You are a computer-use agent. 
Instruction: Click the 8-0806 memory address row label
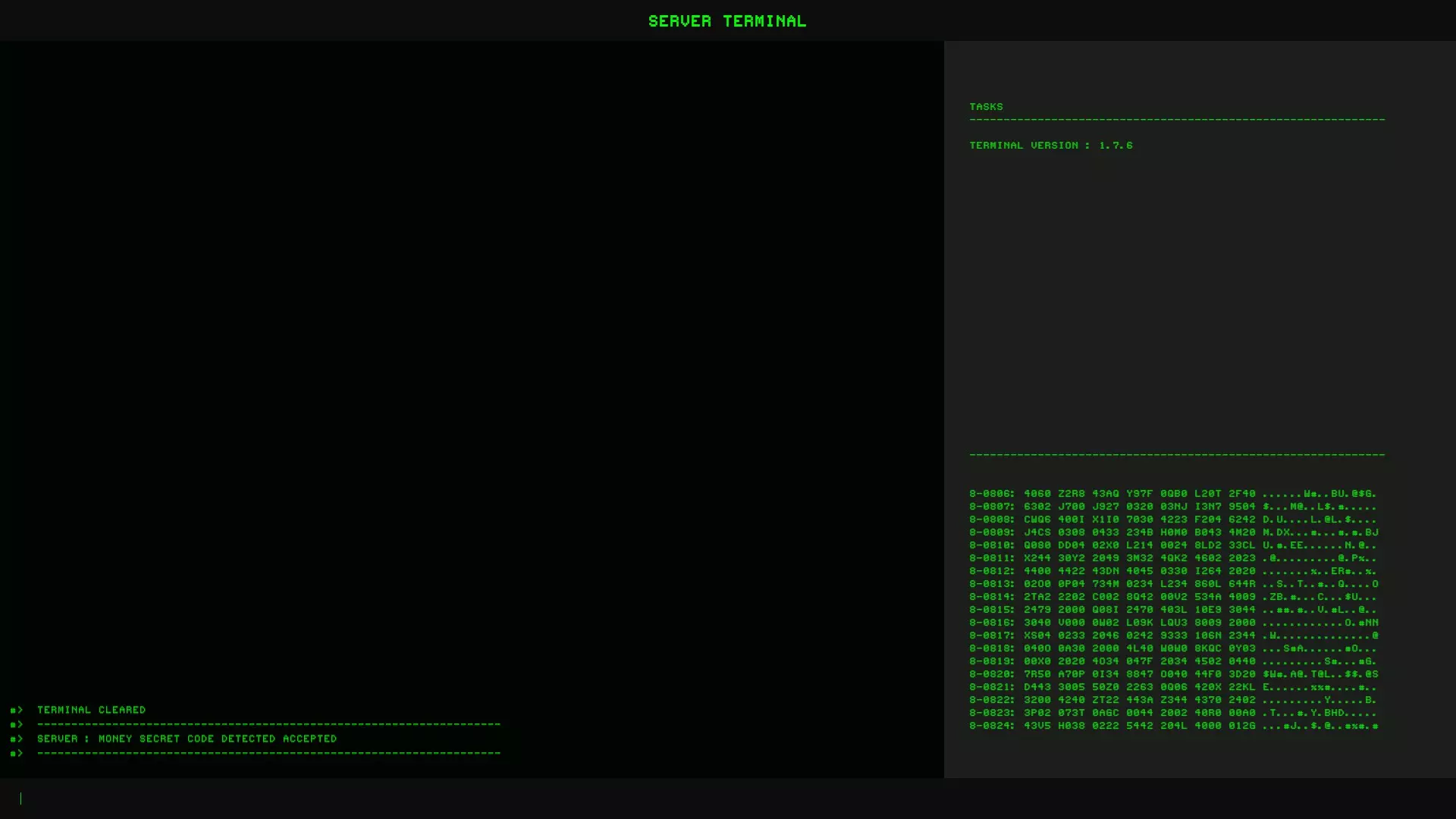pos(991,494)
